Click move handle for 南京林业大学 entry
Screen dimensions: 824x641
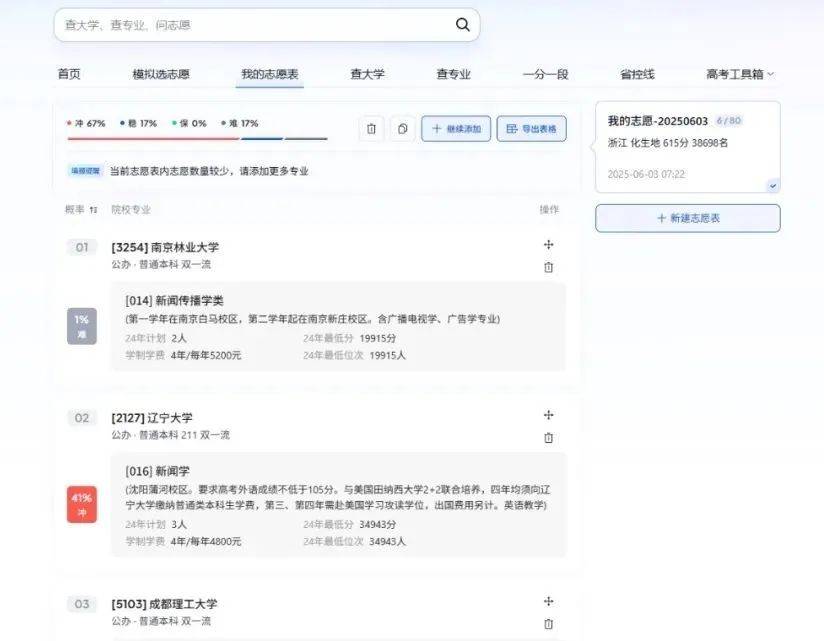tap(548, 245)
